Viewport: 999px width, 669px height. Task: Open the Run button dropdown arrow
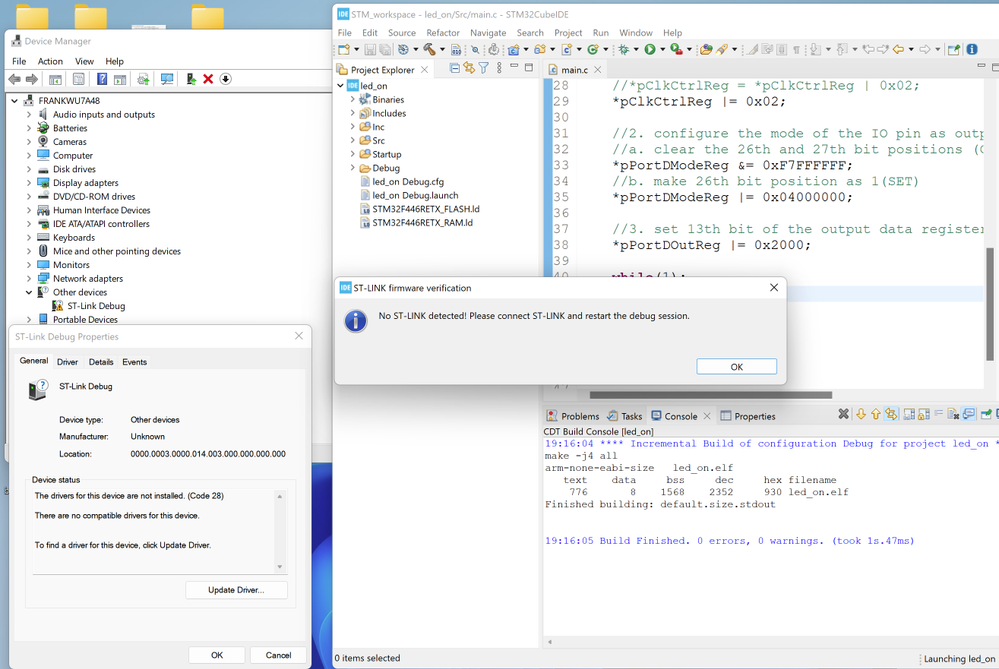point(663,49)
